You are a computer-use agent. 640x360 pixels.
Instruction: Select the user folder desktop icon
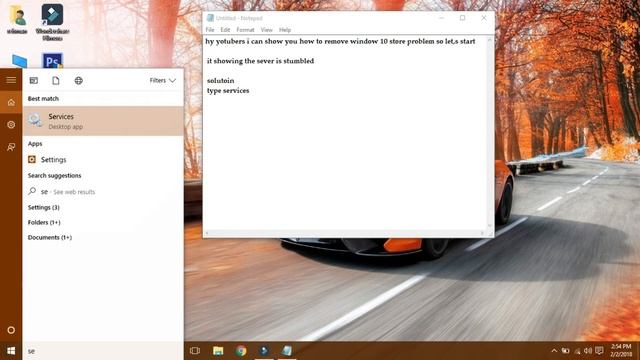pyautogui.click(x=18, y=20)
